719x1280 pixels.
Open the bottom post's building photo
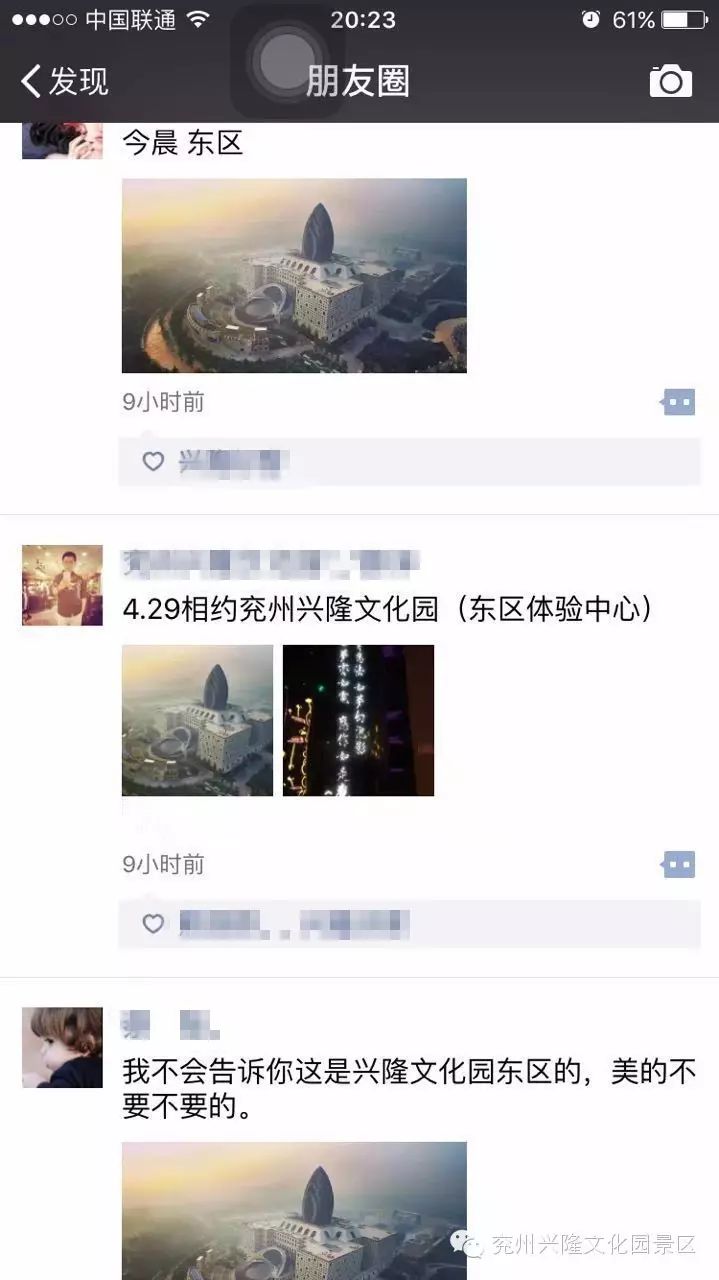coord(294,1210)
